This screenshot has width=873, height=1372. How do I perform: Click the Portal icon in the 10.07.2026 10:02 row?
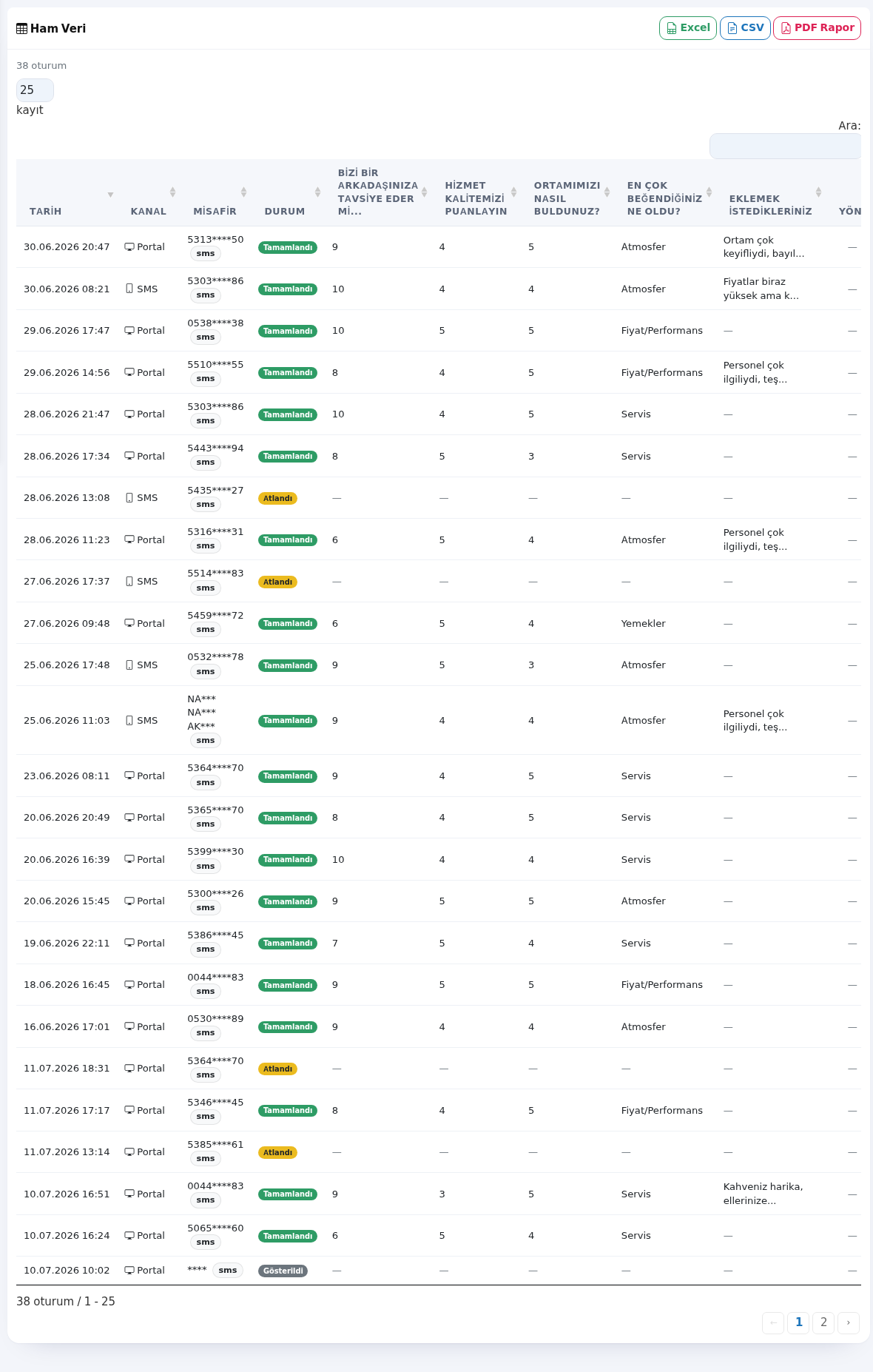point(129,1271)
